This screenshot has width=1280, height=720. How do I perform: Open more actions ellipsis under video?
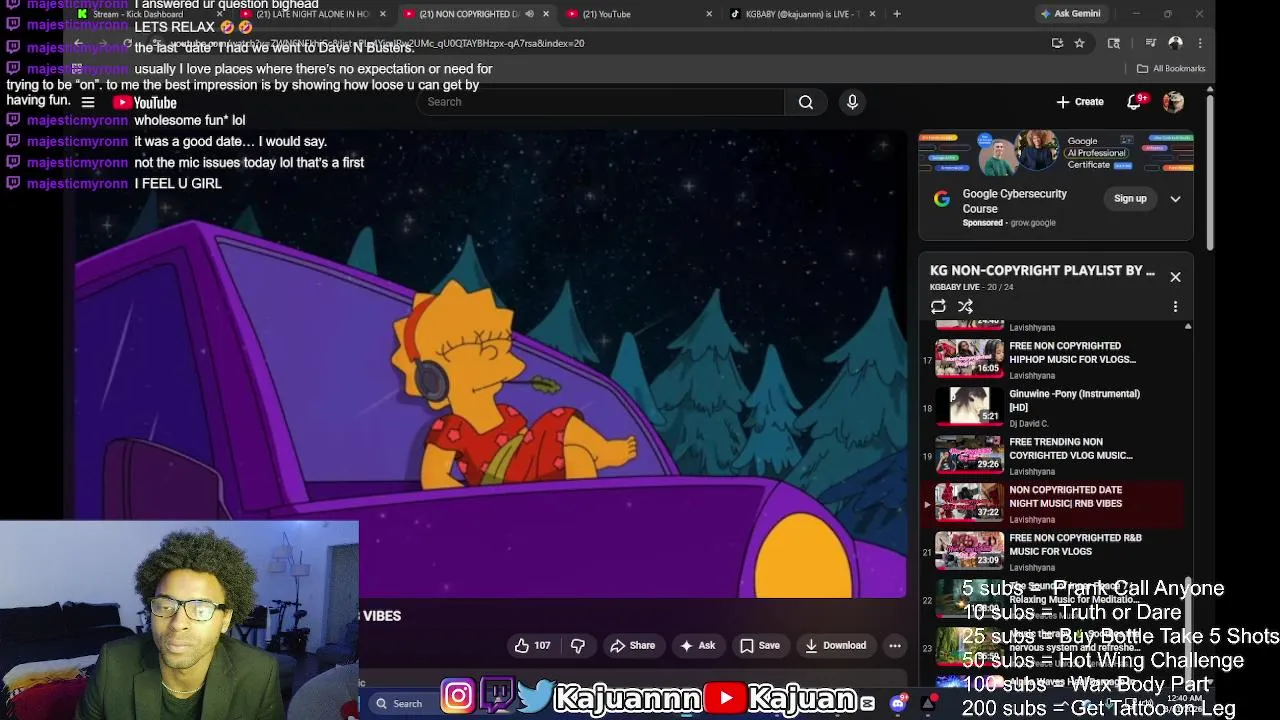coord(895,646)
